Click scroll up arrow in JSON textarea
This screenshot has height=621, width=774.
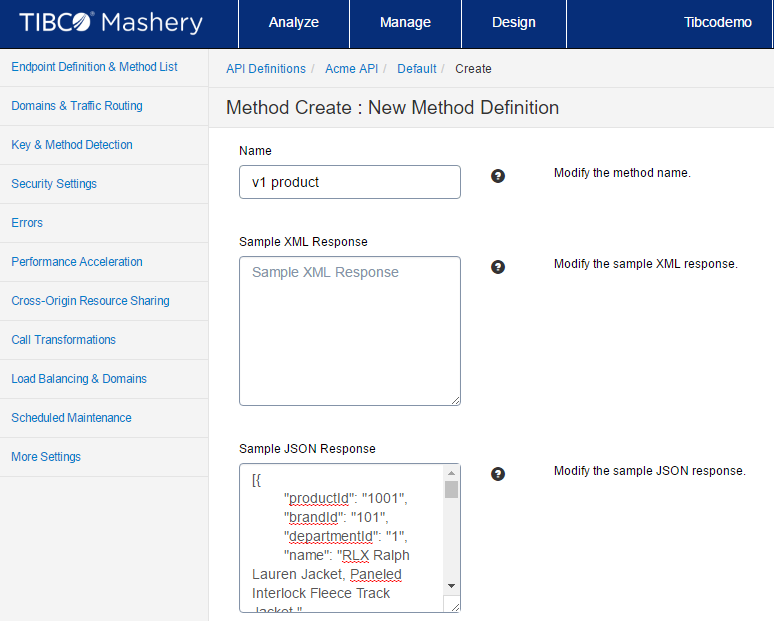point(451,473)
